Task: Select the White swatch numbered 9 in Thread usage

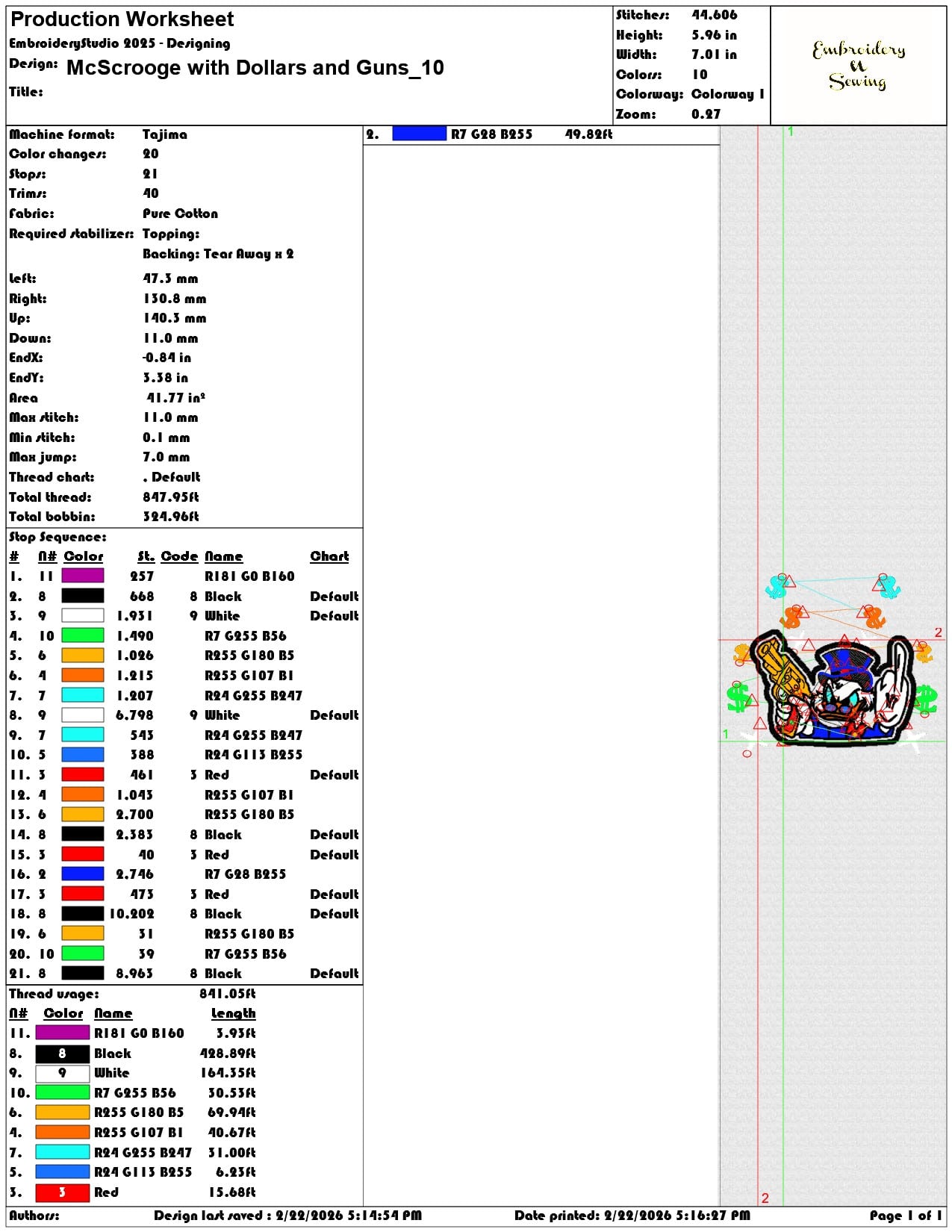Action: coord(63,1073)
